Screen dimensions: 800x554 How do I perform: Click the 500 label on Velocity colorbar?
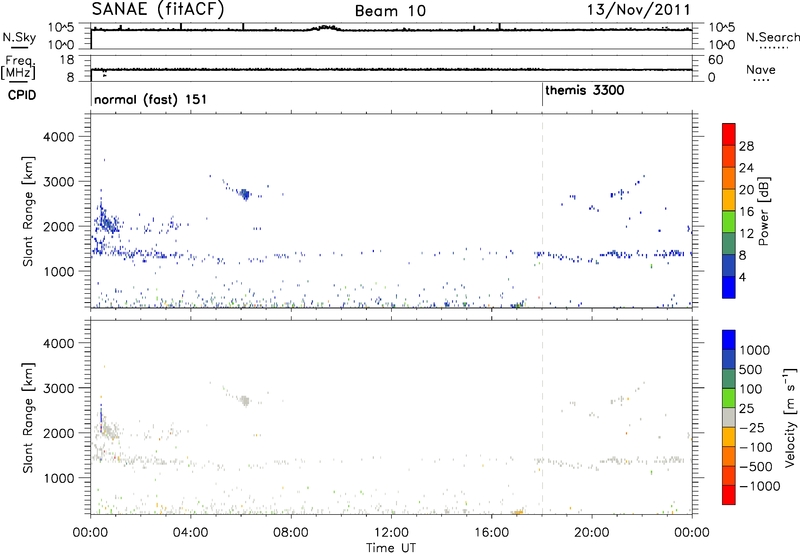[751, 370]
